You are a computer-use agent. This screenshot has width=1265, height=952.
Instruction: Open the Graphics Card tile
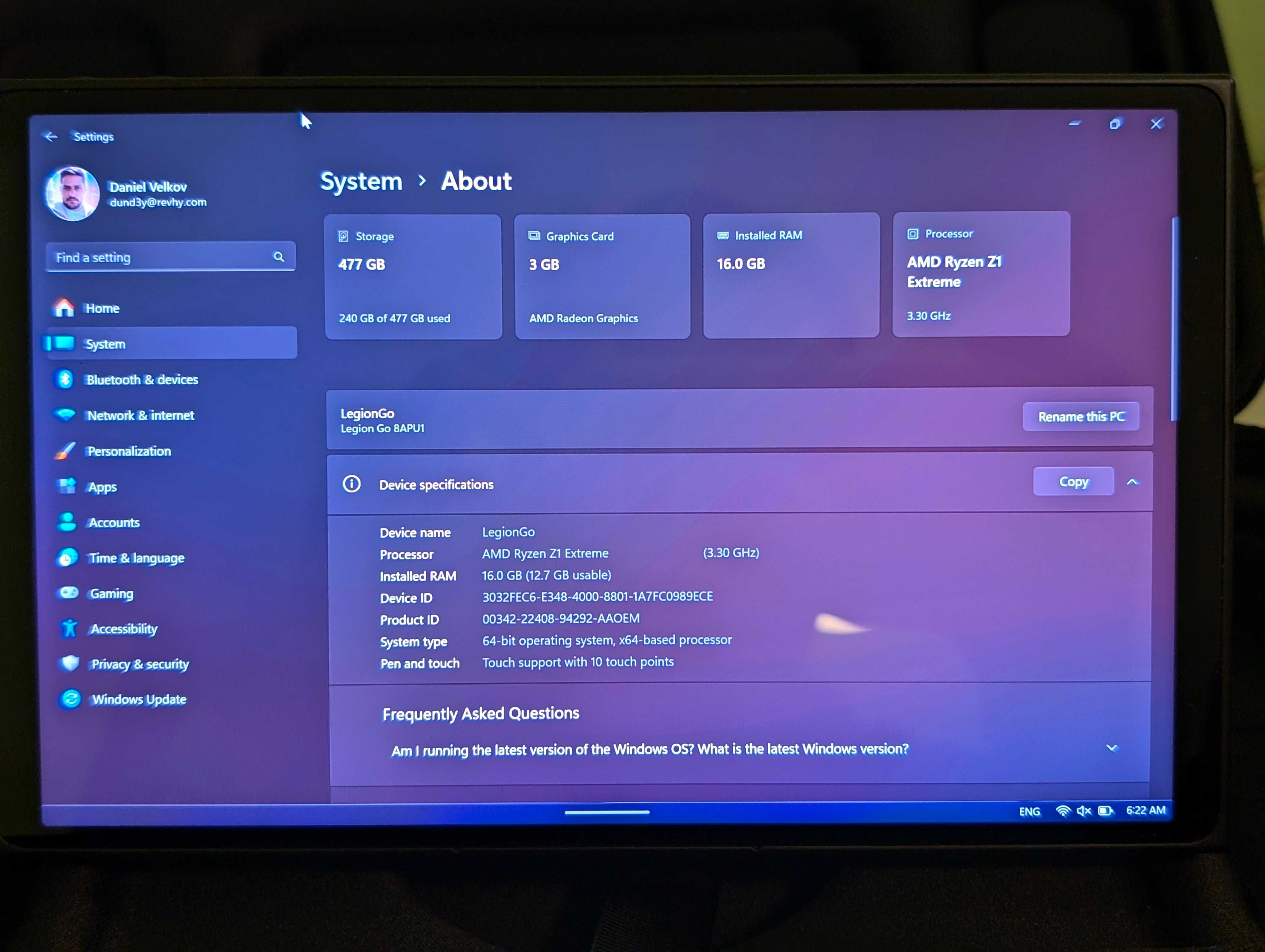point(602,276)
